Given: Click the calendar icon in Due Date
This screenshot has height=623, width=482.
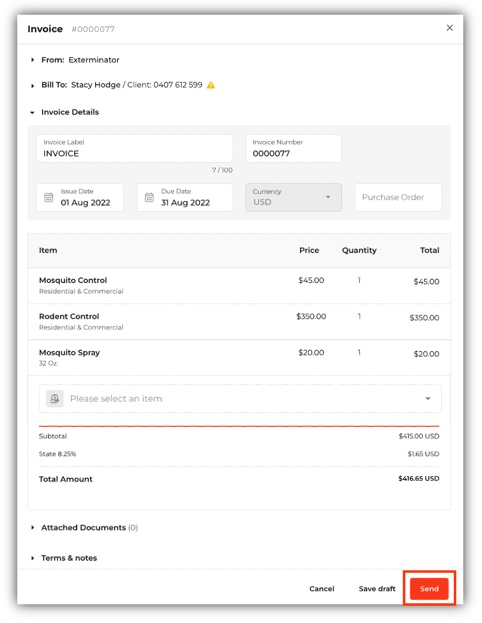Looking at the screenshot, I should click(x=149, y=197).
